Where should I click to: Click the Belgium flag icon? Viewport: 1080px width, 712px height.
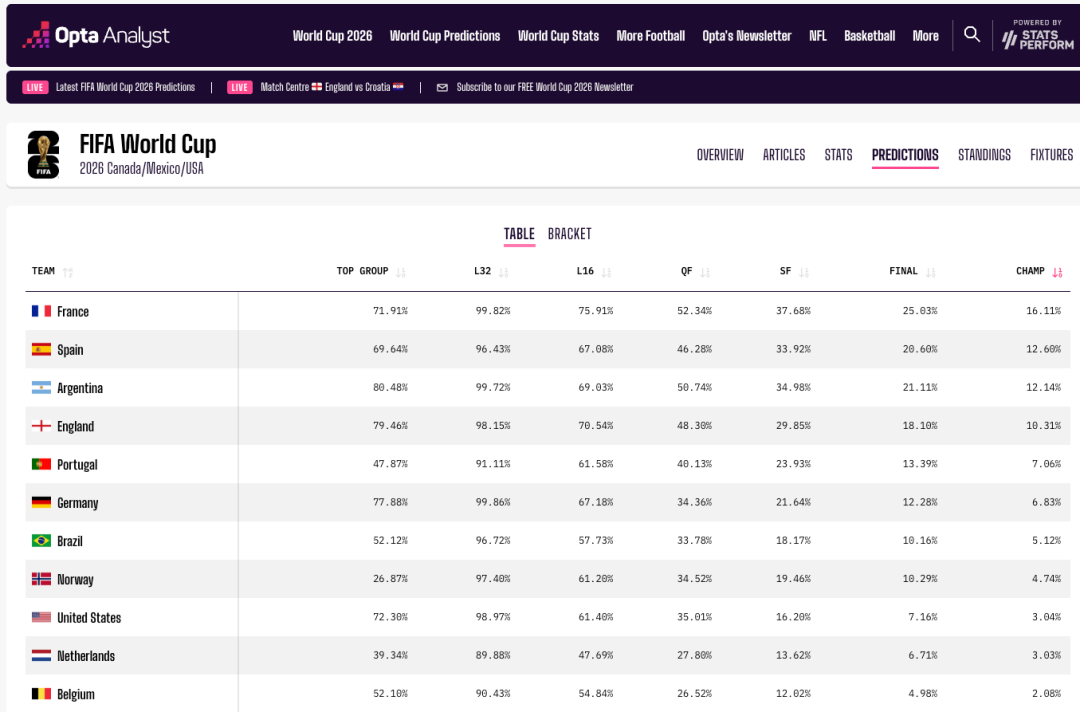coord(41,694)
